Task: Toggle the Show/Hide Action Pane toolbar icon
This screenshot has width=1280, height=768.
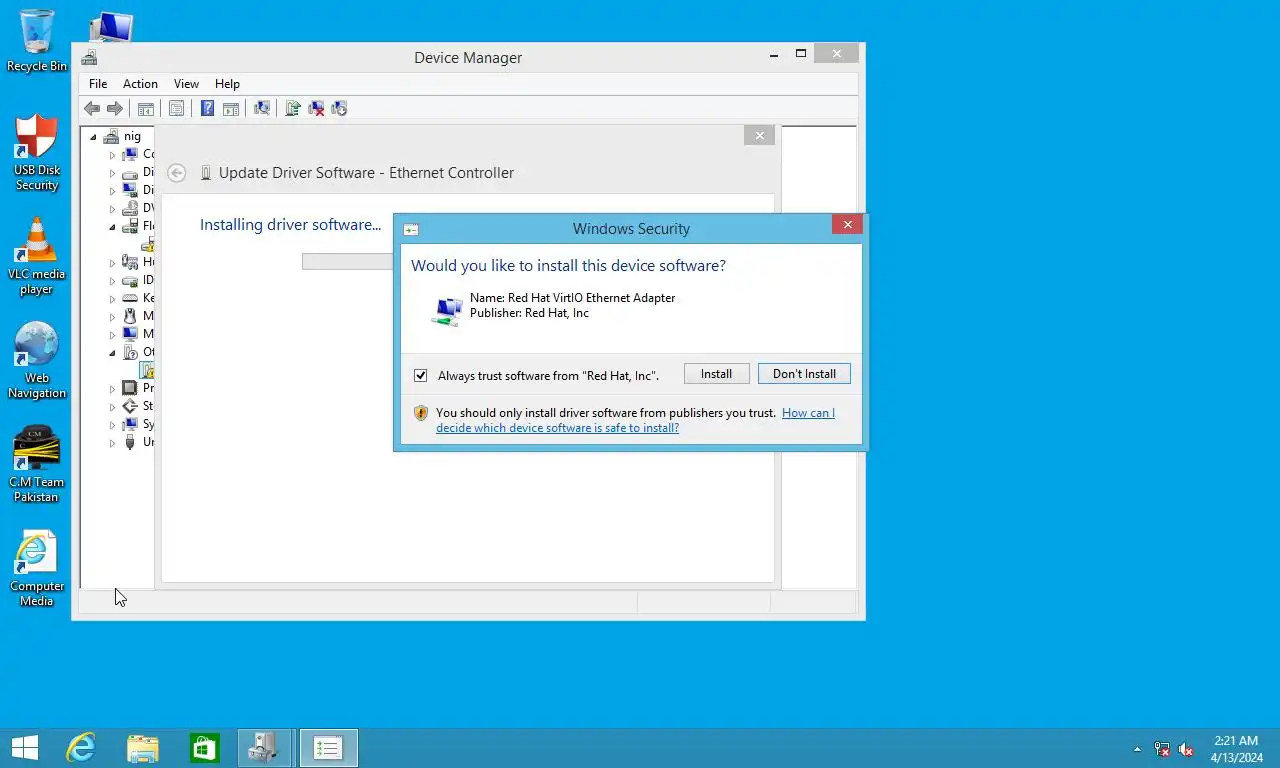Action: (230, 108)
